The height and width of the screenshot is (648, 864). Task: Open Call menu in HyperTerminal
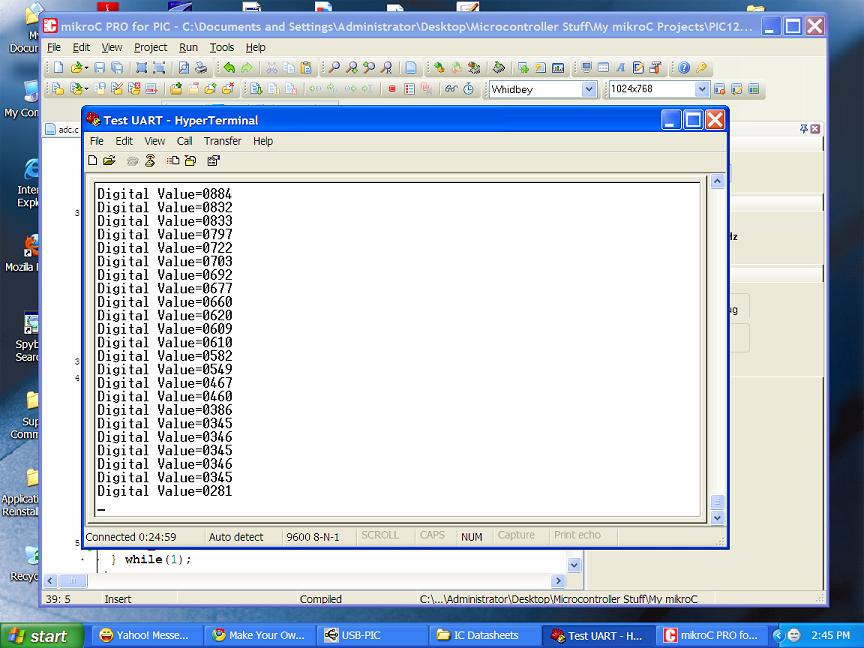185,141
